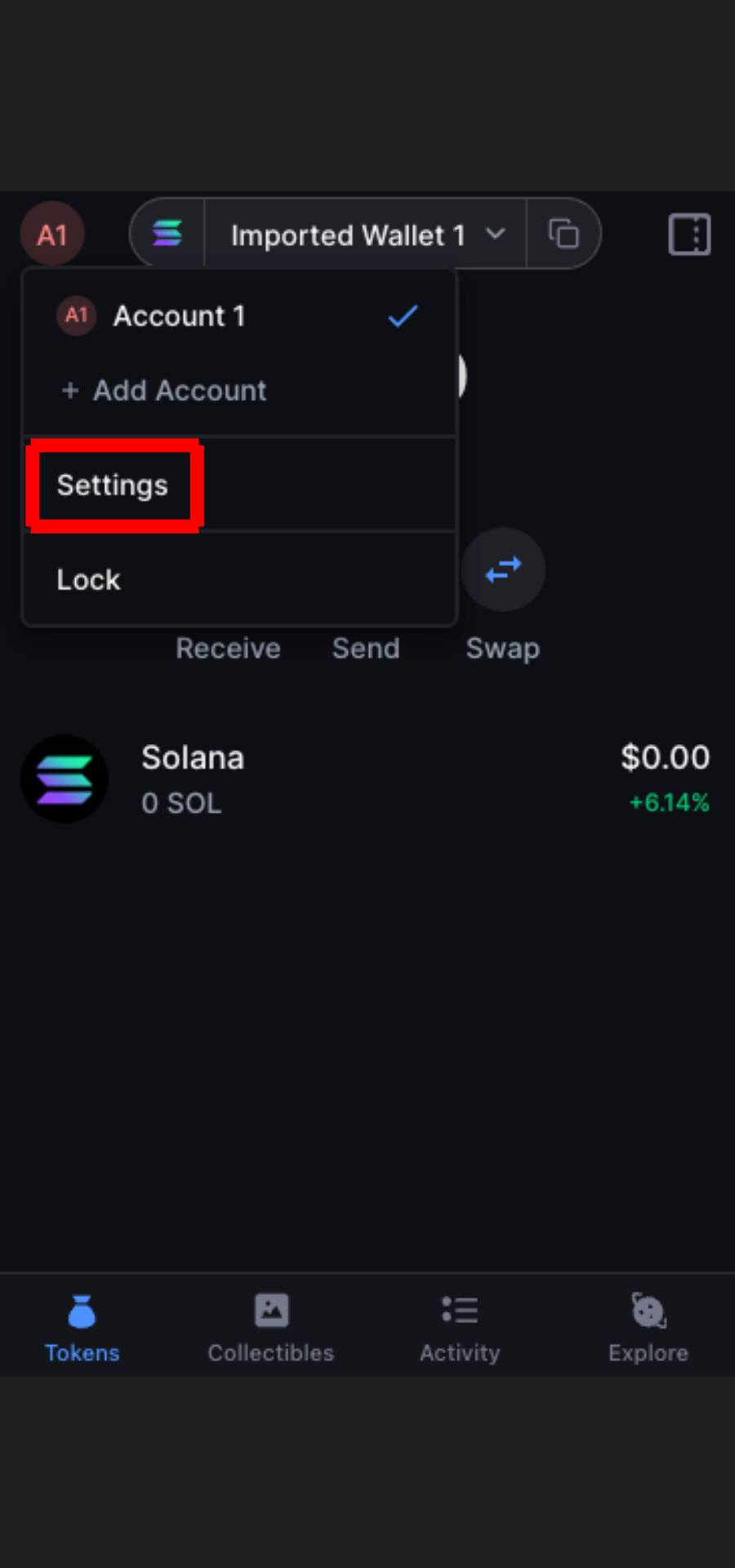Click the chevron beside Imported Wallet 1

[495, 234]
